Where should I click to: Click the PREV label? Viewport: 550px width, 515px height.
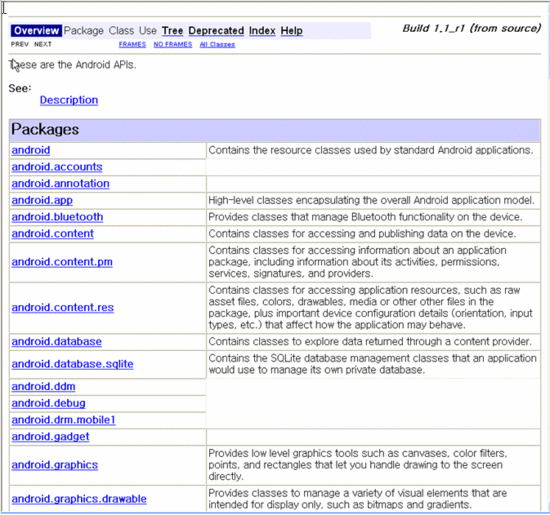[x=20, y=44]
